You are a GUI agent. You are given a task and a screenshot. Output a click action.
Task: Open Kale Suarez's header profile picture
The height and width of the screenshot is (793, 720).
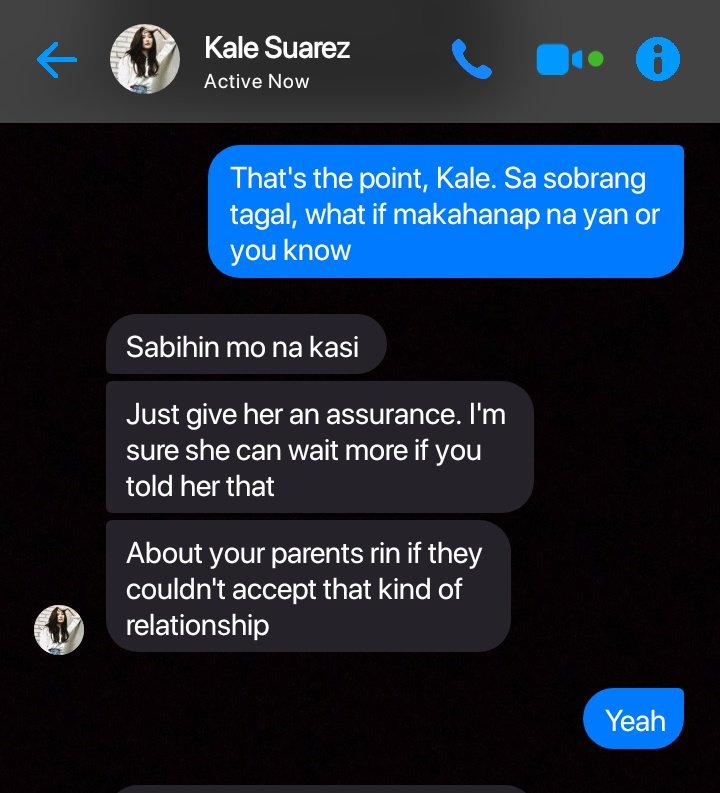pos(145,59)
